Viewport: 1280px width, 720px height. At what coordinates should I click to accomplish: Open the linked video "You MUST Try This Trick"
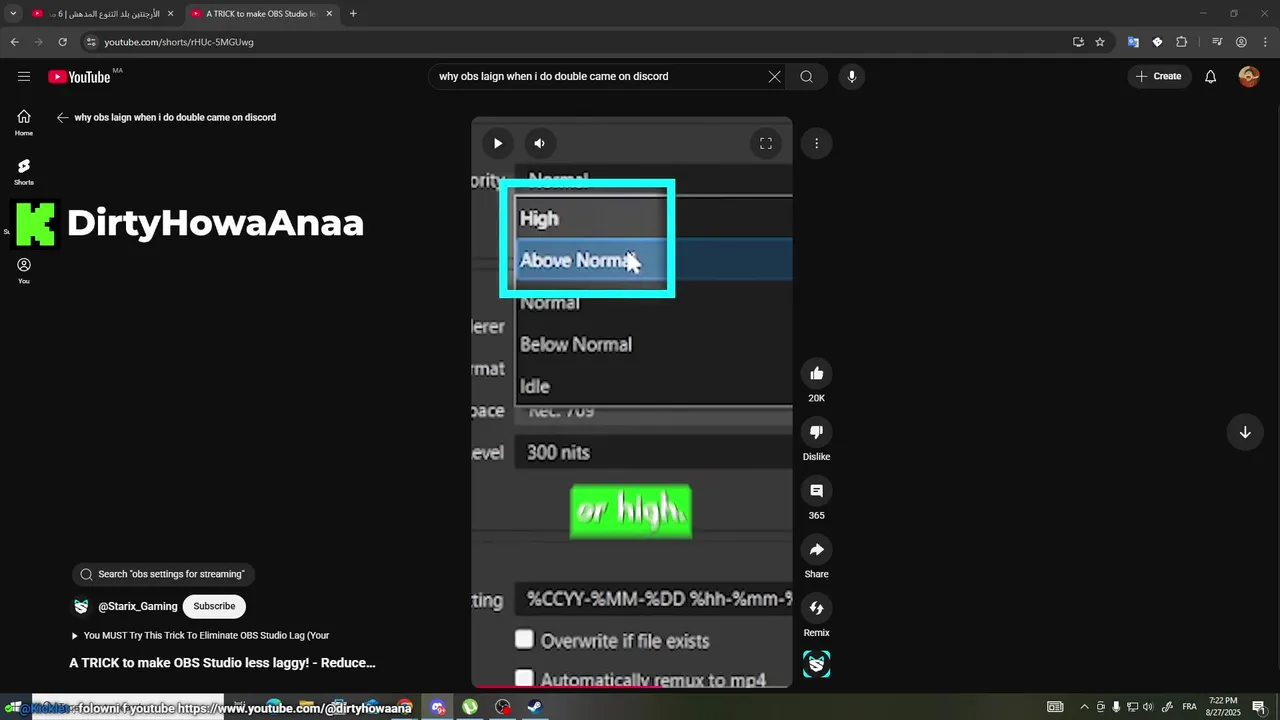click(200, 635)
